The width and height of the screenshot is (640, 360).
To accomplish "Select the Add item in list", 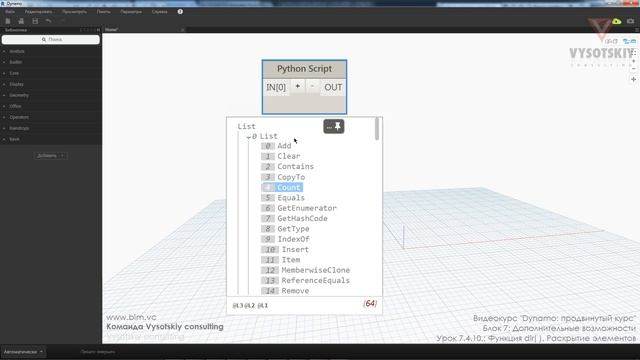I will [284, 146].
